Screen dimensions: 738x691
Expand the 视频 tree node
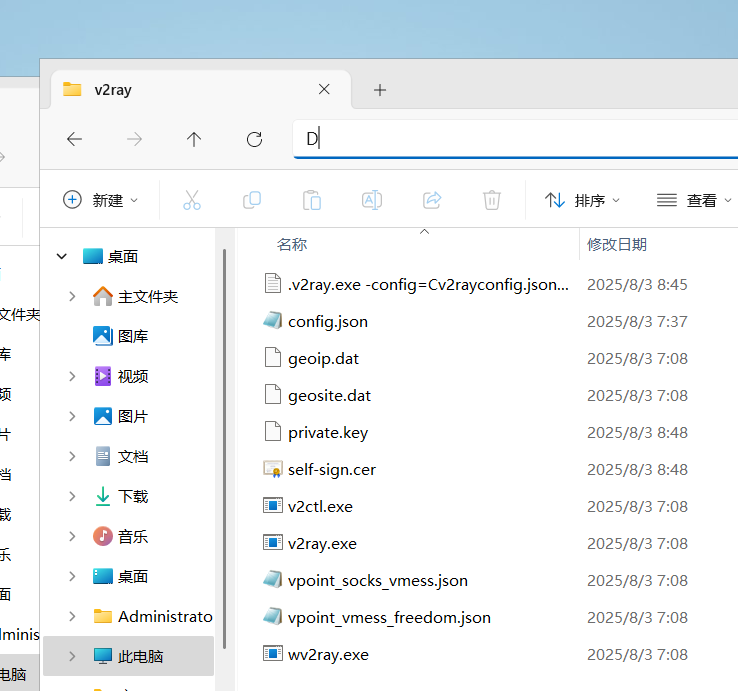(72, 377)
